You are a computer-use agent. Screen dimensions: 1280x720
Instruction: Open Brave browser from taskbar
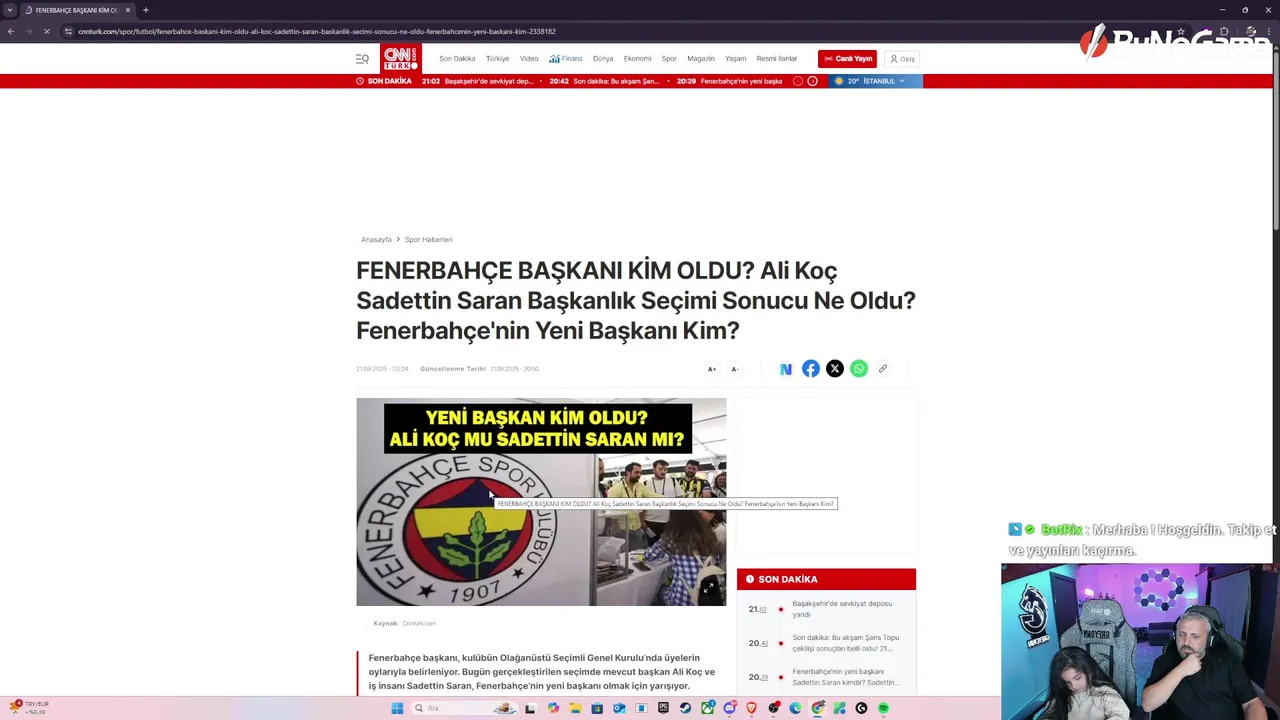click(x=751, y=708)
